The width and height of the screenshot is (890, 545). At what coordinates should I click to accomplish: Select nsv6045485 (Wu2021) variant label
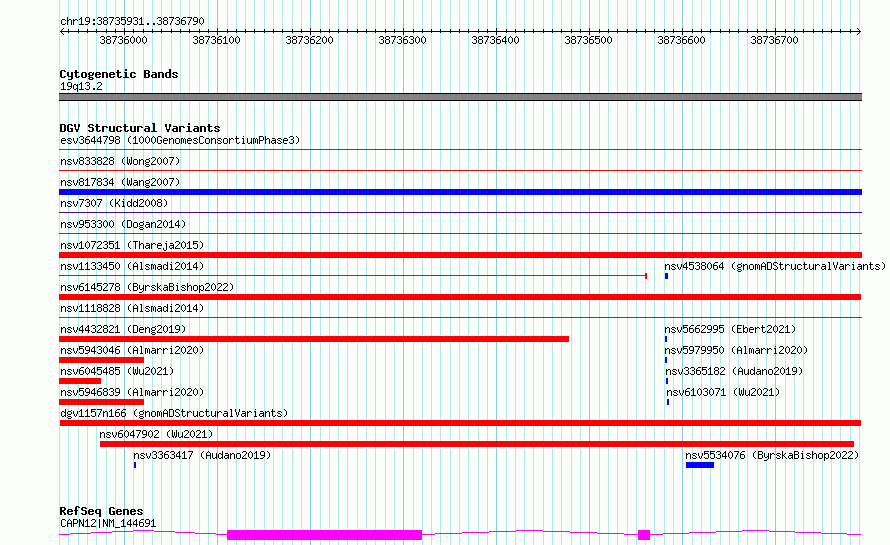coord(117,371)
